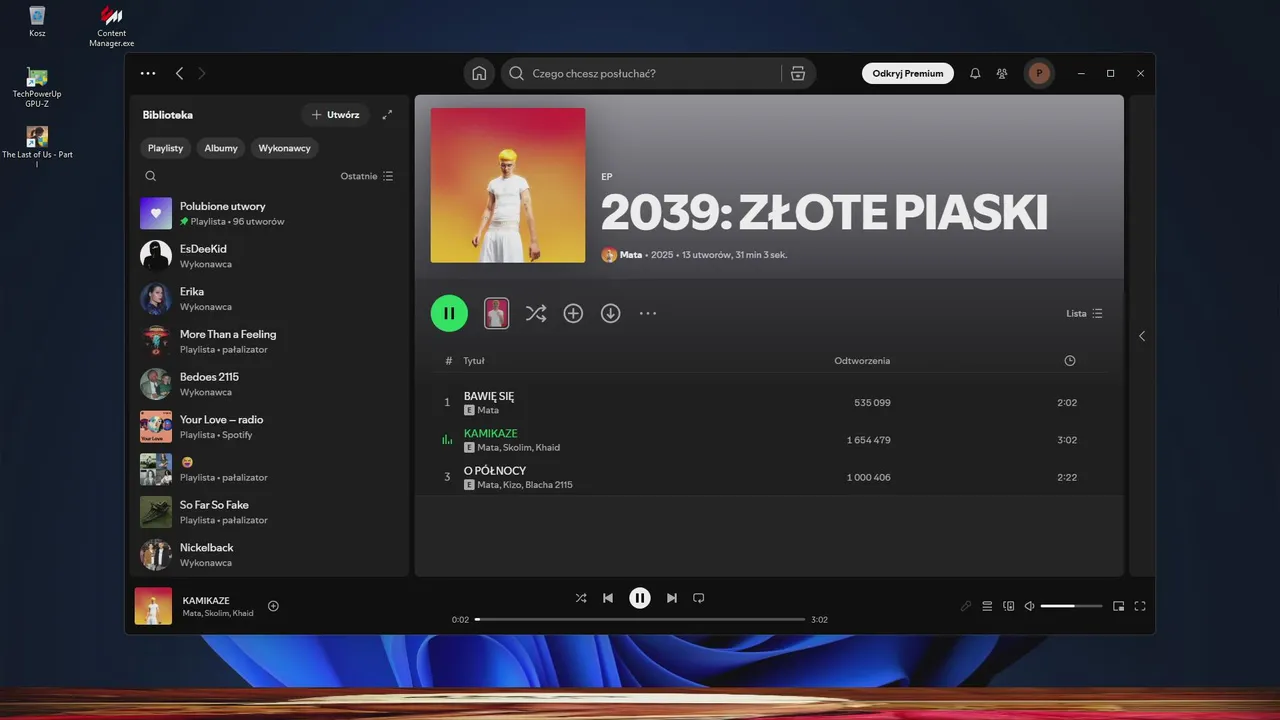This screenshot has height=720, width=1280.
Task: Open the Mata artist link in header
Action: [631, 255]
